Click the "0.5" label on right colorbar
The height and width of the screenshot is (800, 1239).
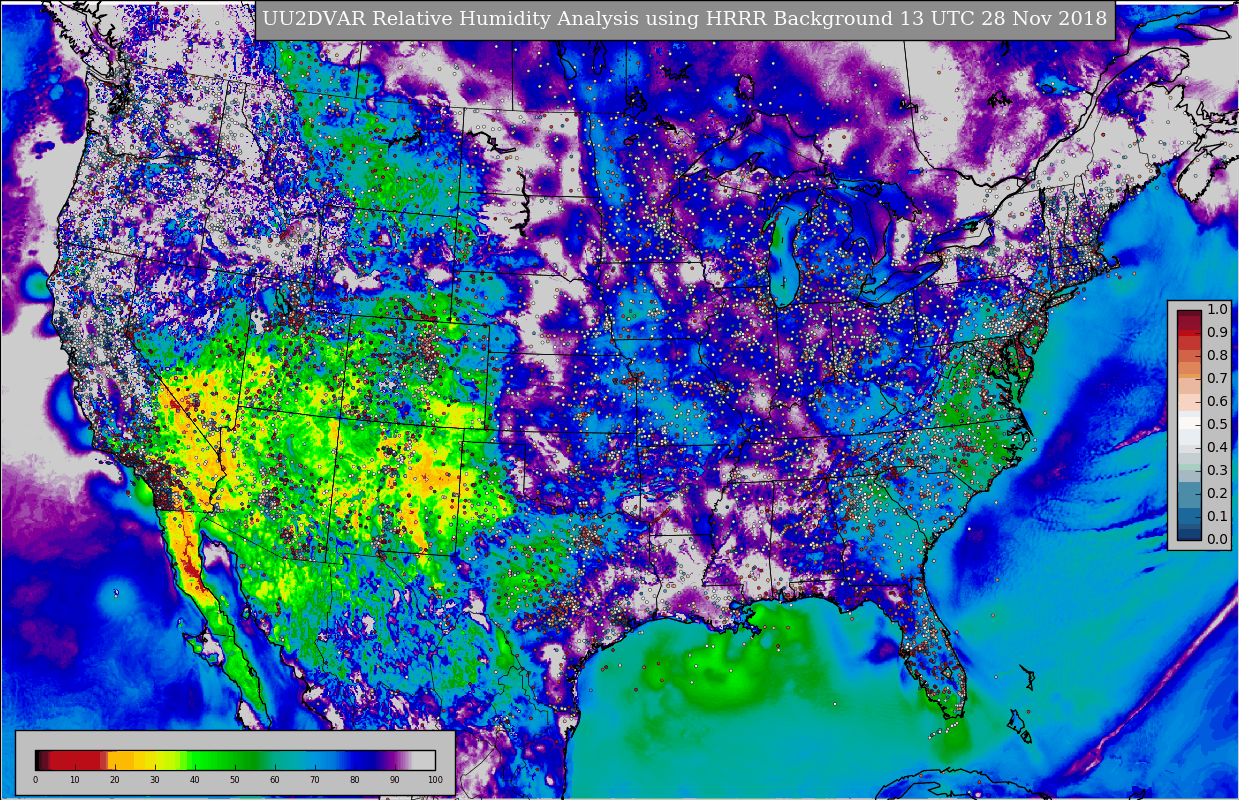[1217, 424]
